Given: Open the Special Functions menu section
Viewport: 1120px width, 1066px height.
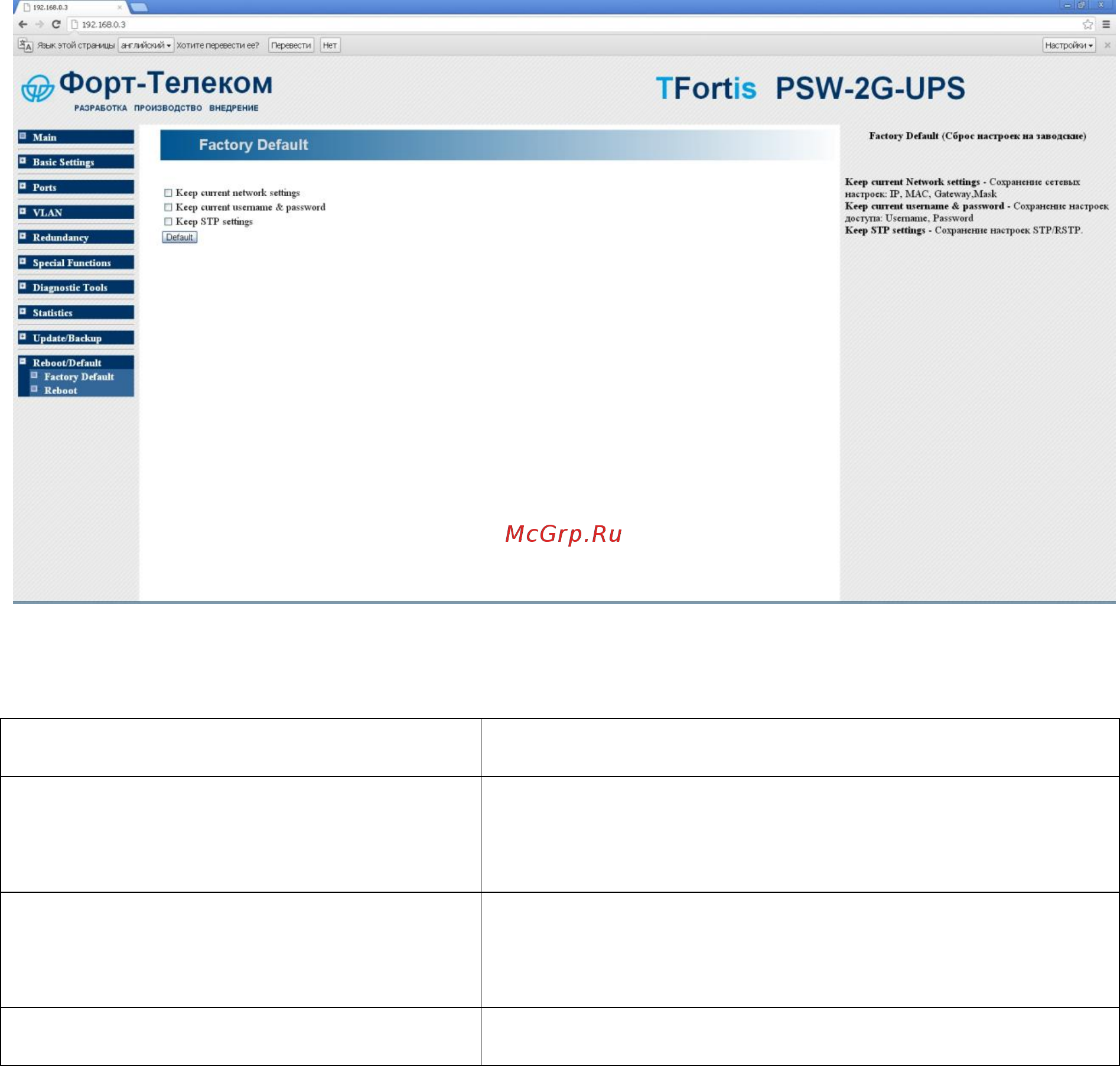Looking at the screenshot, I should 76,262.
